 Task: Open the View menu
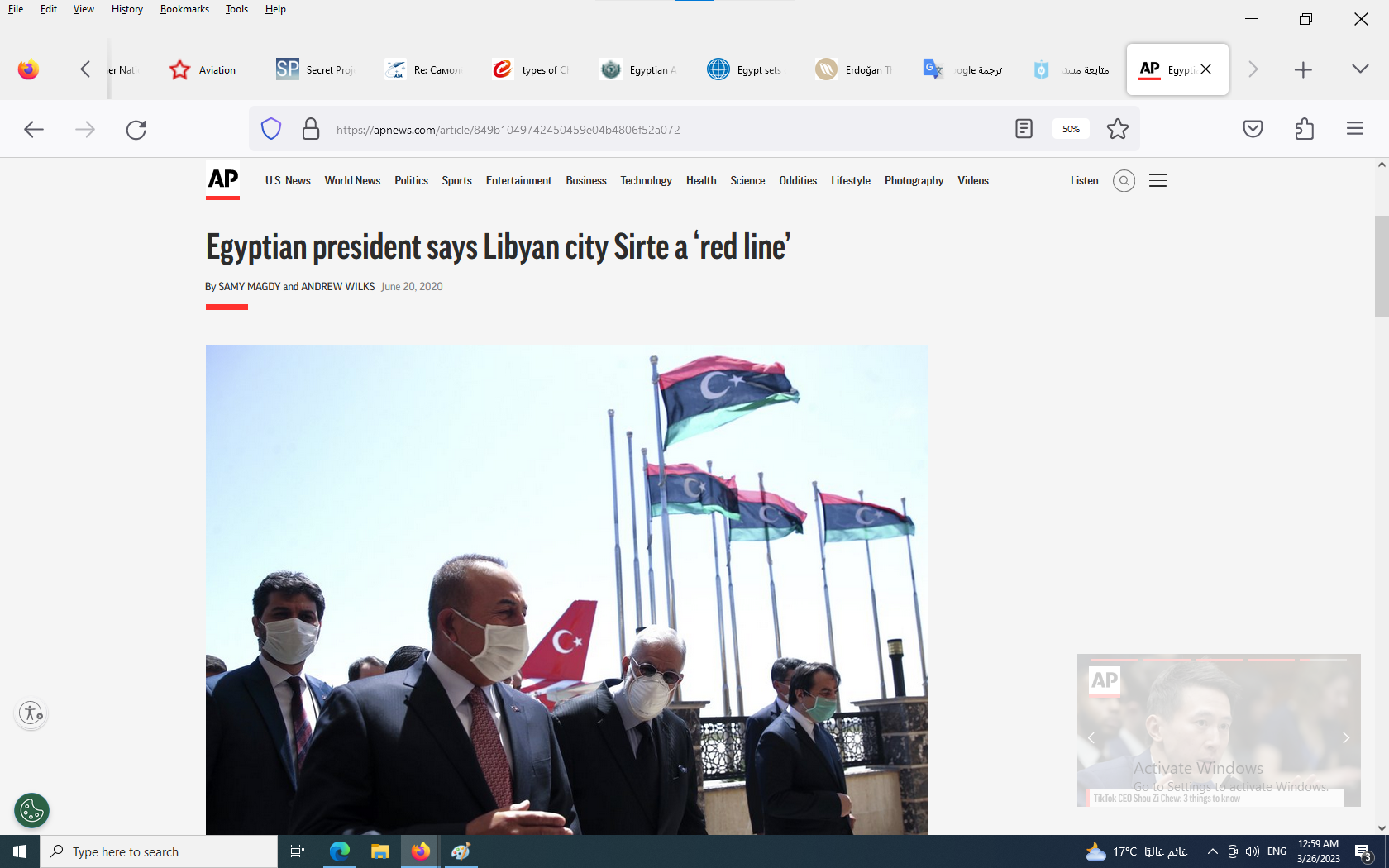click(x=84, y=9)
